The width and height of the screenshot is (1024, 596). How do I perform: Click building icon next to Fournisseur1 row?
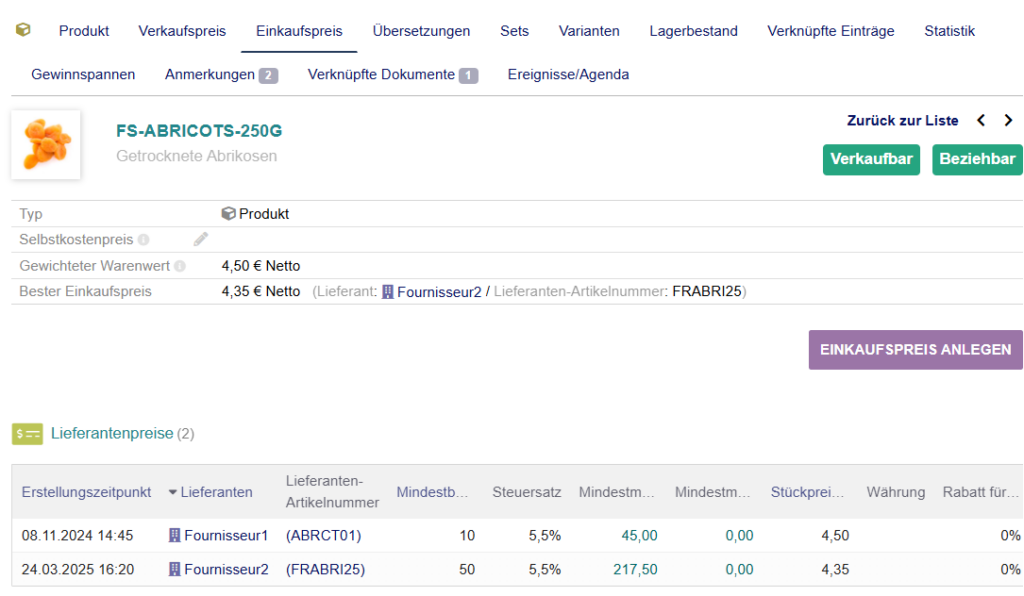click(x=176, y=536)
